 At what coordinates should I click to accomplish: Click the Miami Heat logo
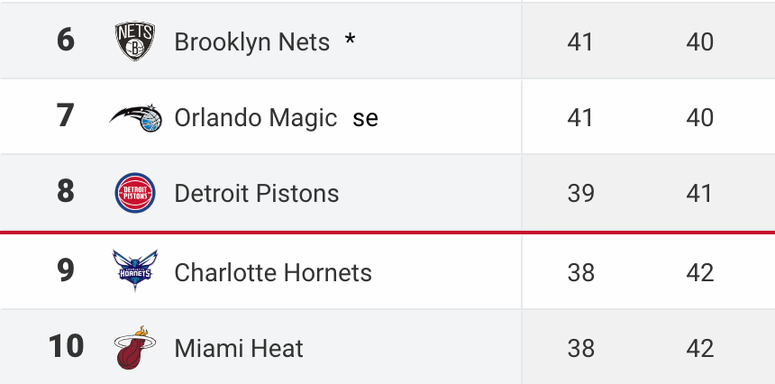(x=135, y=347)
